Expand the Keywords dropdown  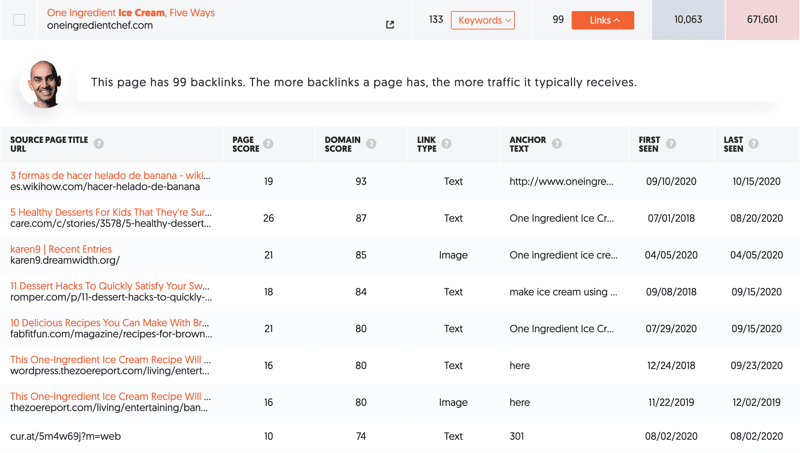(483, 20)
